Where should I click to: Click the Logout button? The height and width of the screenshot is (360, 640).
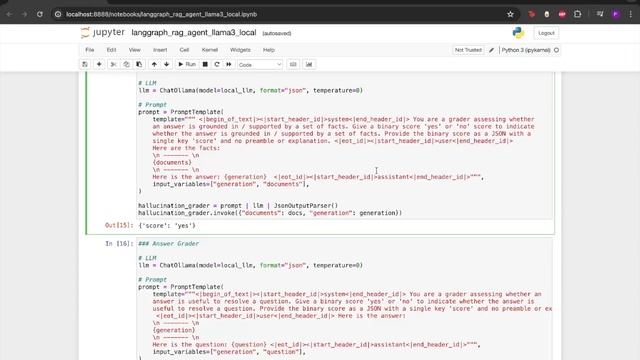[x=546, y=33]
